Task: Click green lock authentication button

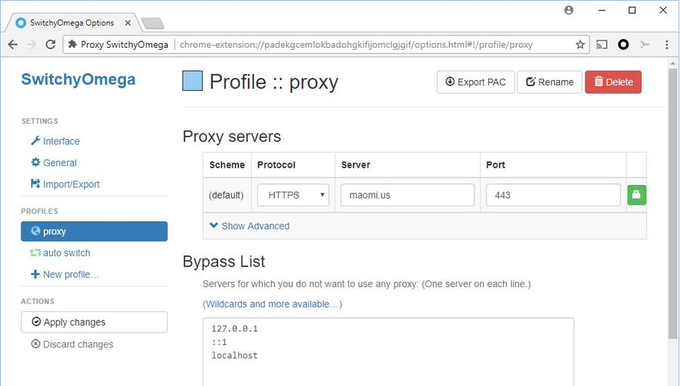Action: (x=637, y=195)
